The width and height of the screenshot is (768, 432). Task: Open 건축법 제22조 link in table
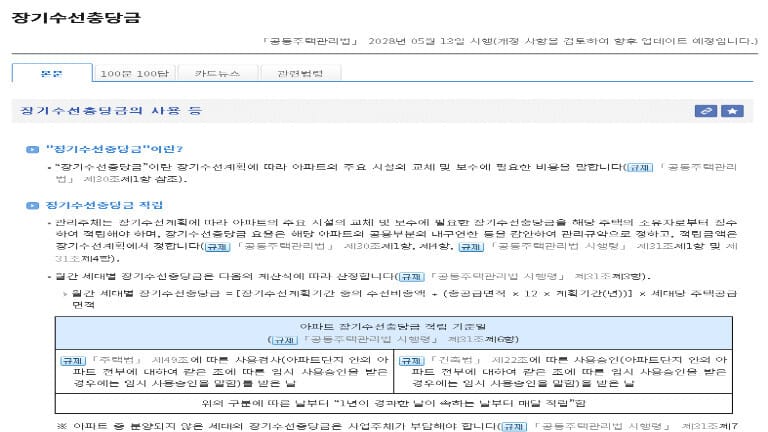point(479,360)
